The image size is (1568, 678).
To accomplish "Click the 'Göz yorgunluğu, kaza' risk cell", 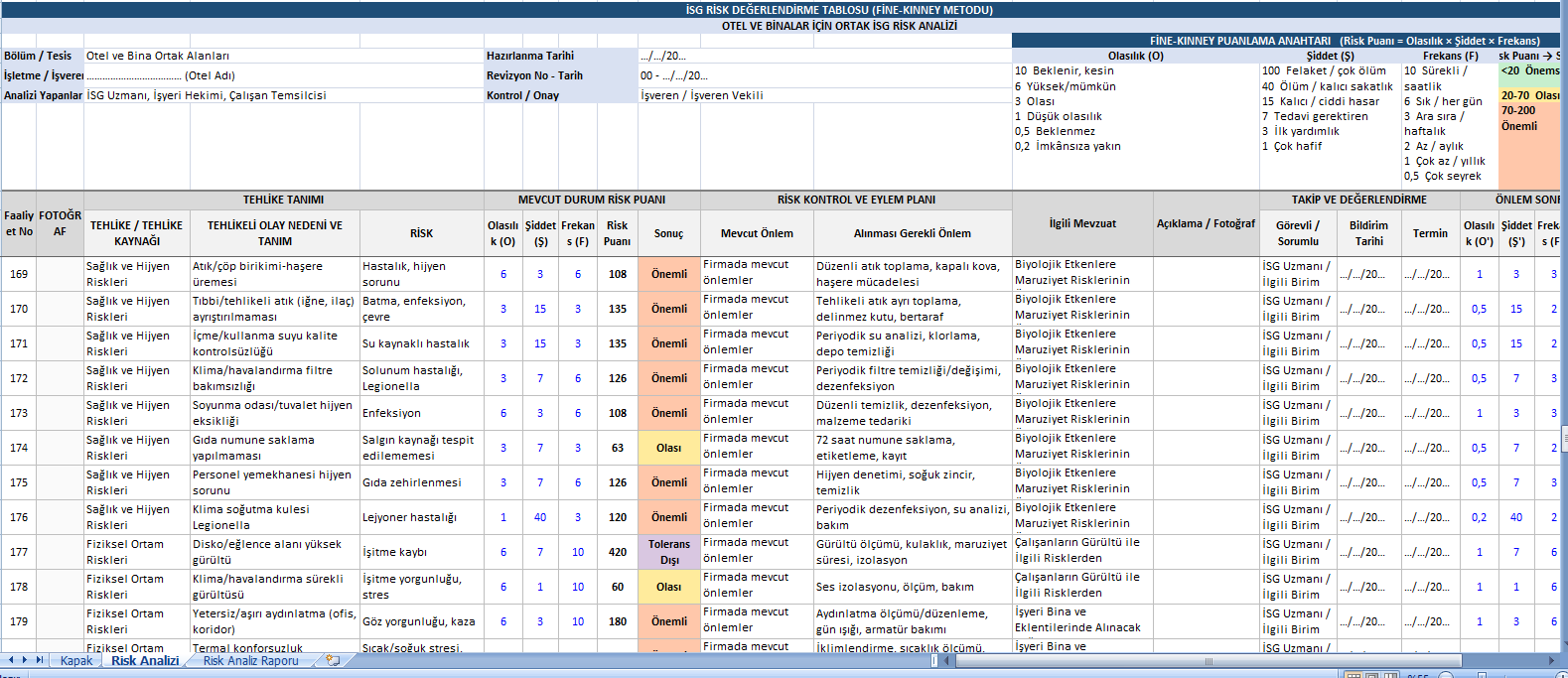I will (x=421, y=621).
